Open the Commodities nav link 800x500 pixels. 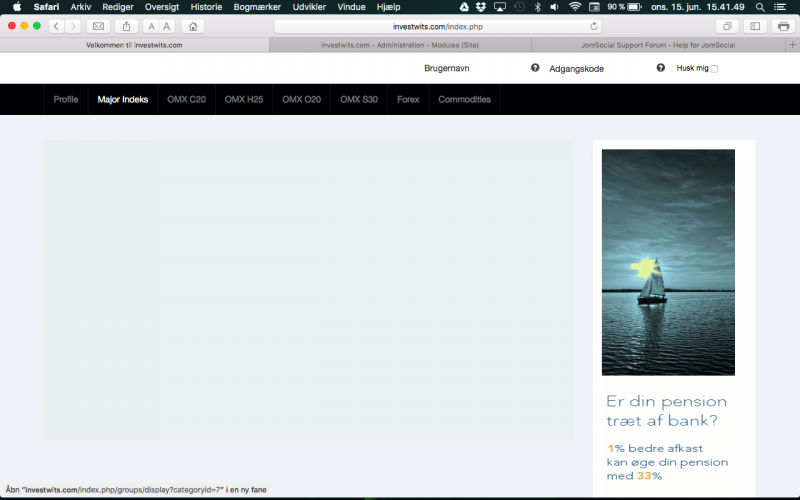pos(464,99)
